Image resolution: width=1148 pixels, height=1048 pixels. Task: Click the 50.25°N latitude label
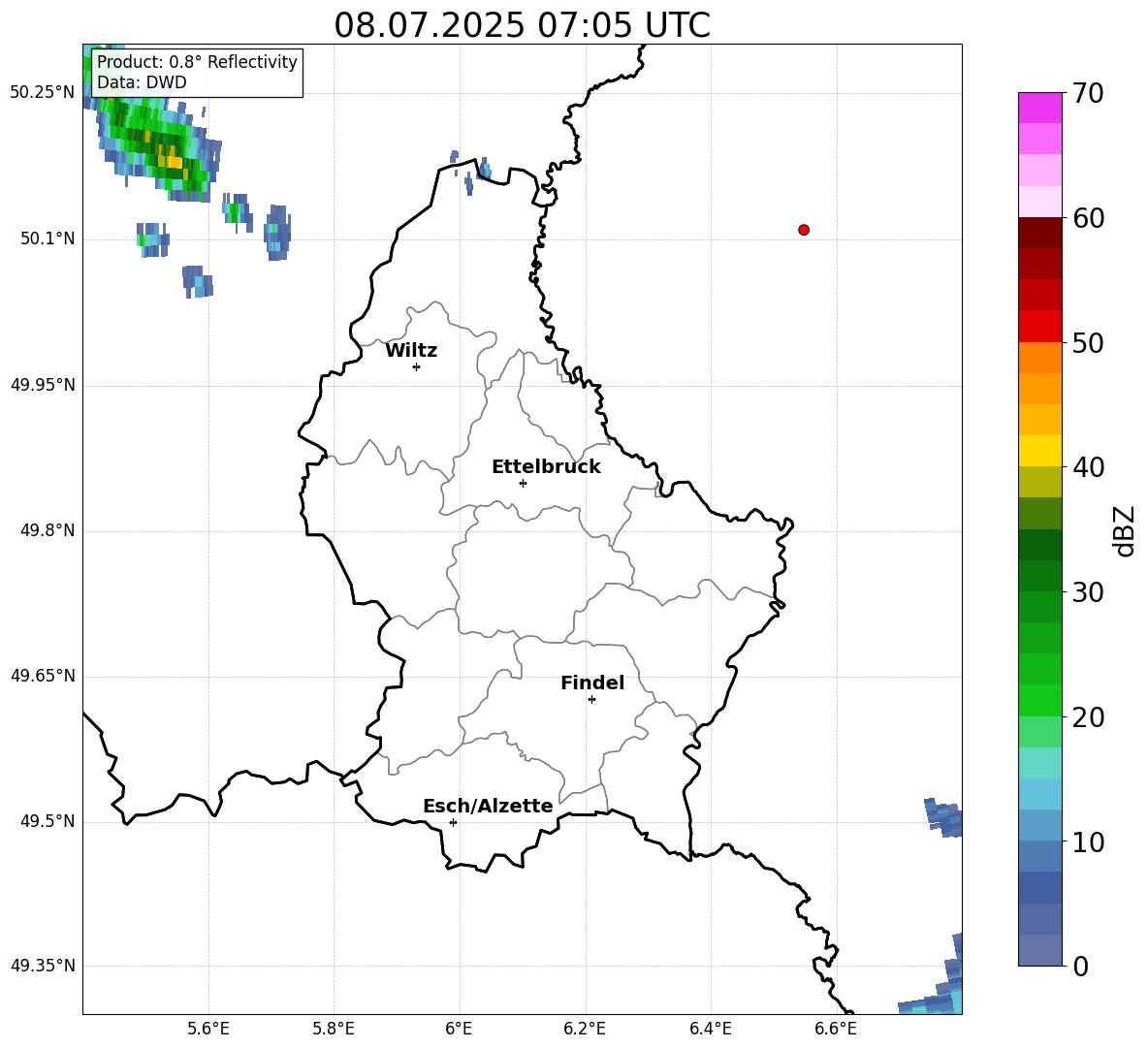(43, 93)
